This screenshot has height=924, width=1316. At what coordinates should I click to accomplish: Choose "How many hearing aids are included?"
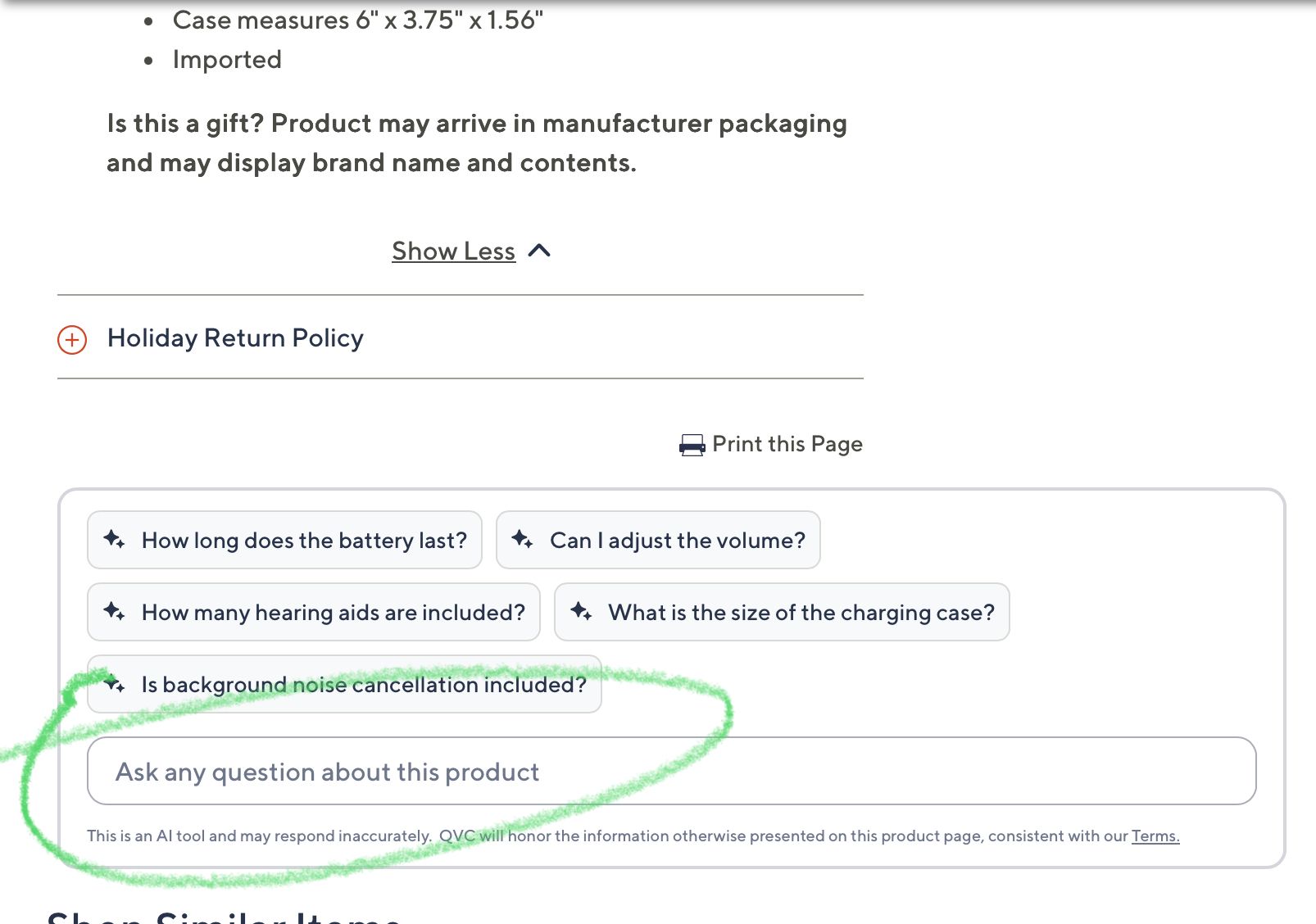click(x=333, y=613)
